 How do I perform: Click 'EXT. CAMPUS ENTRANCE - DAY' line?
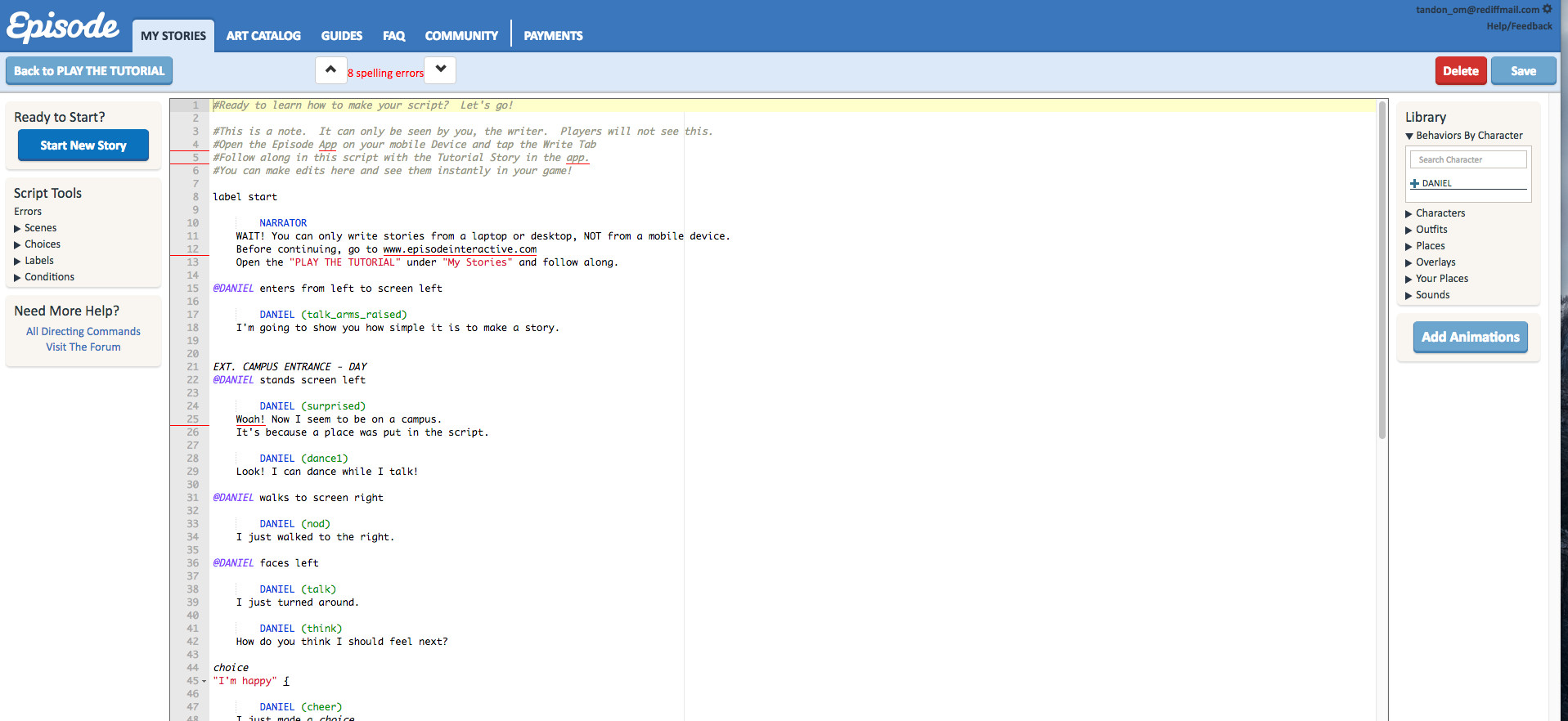290,367
